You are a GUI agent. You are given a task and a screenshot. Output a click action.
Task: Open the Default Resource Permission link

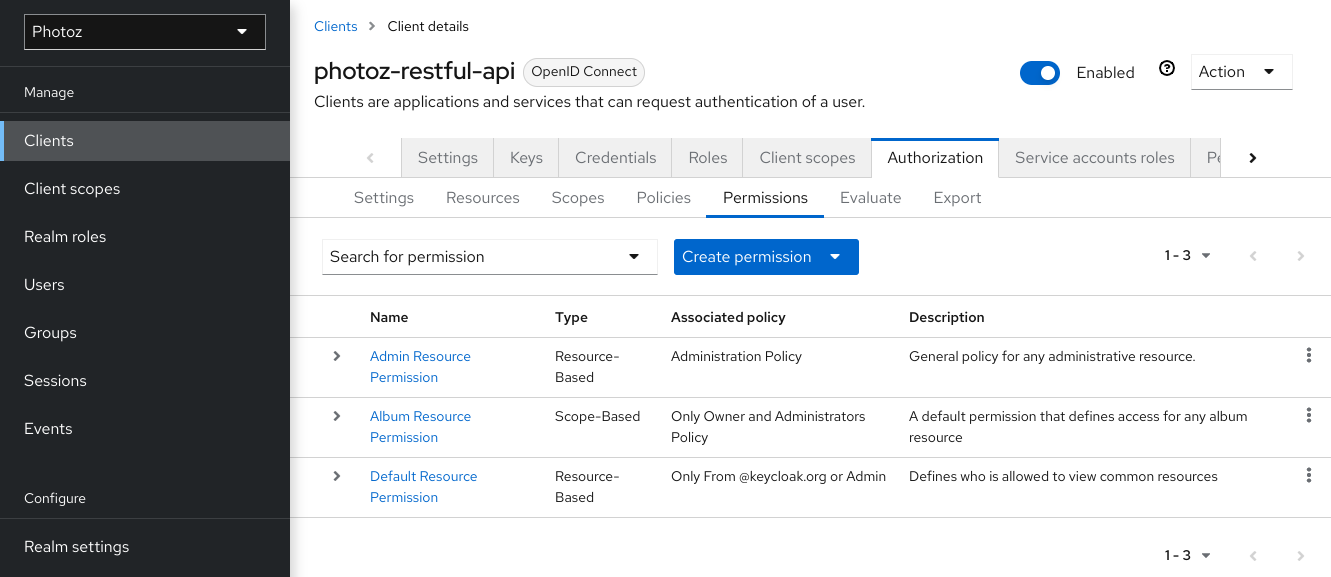[423, 486]
